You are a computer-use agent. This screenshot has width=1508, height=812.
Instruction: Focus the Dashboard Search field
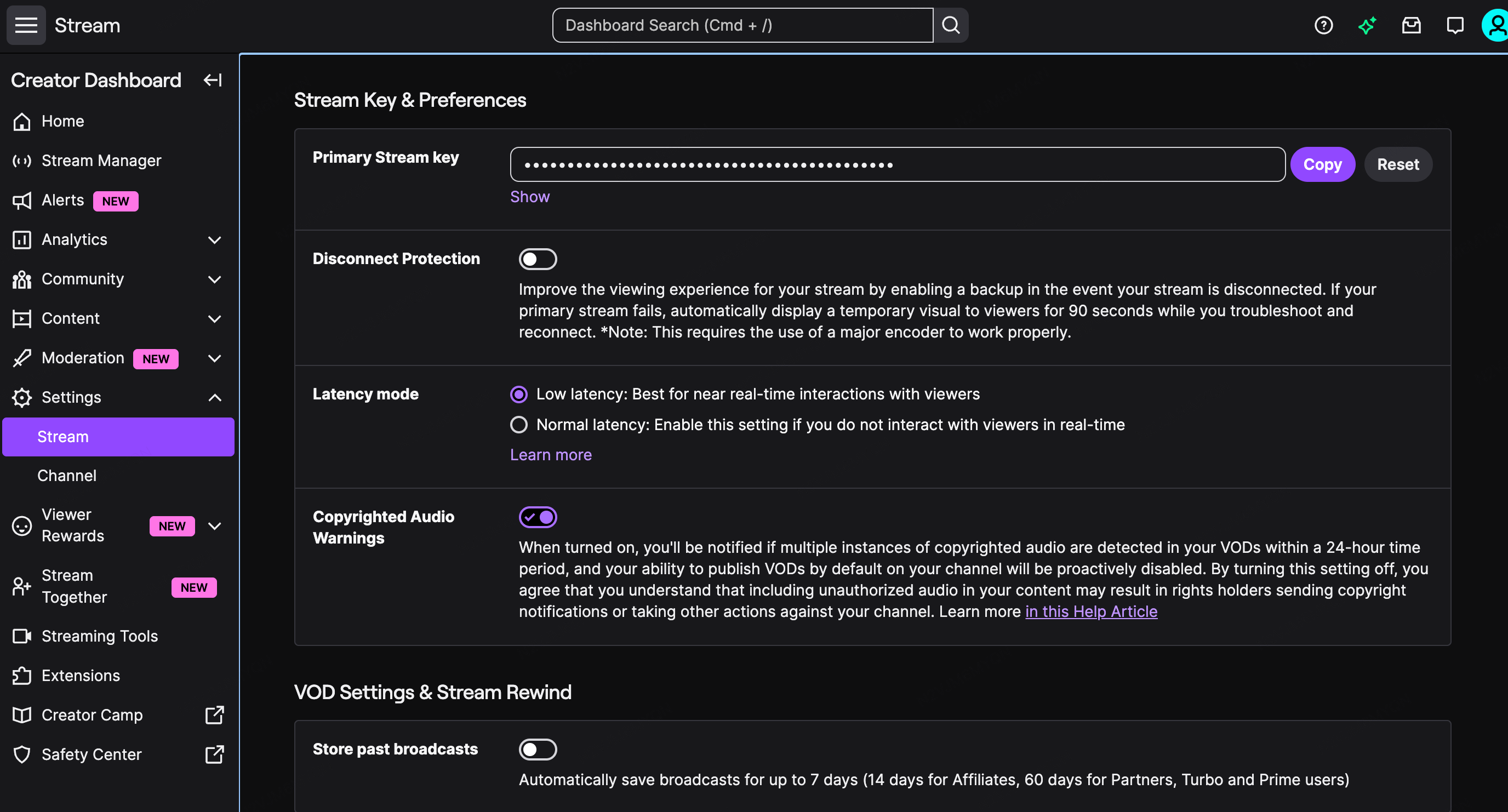pos(742,25)
